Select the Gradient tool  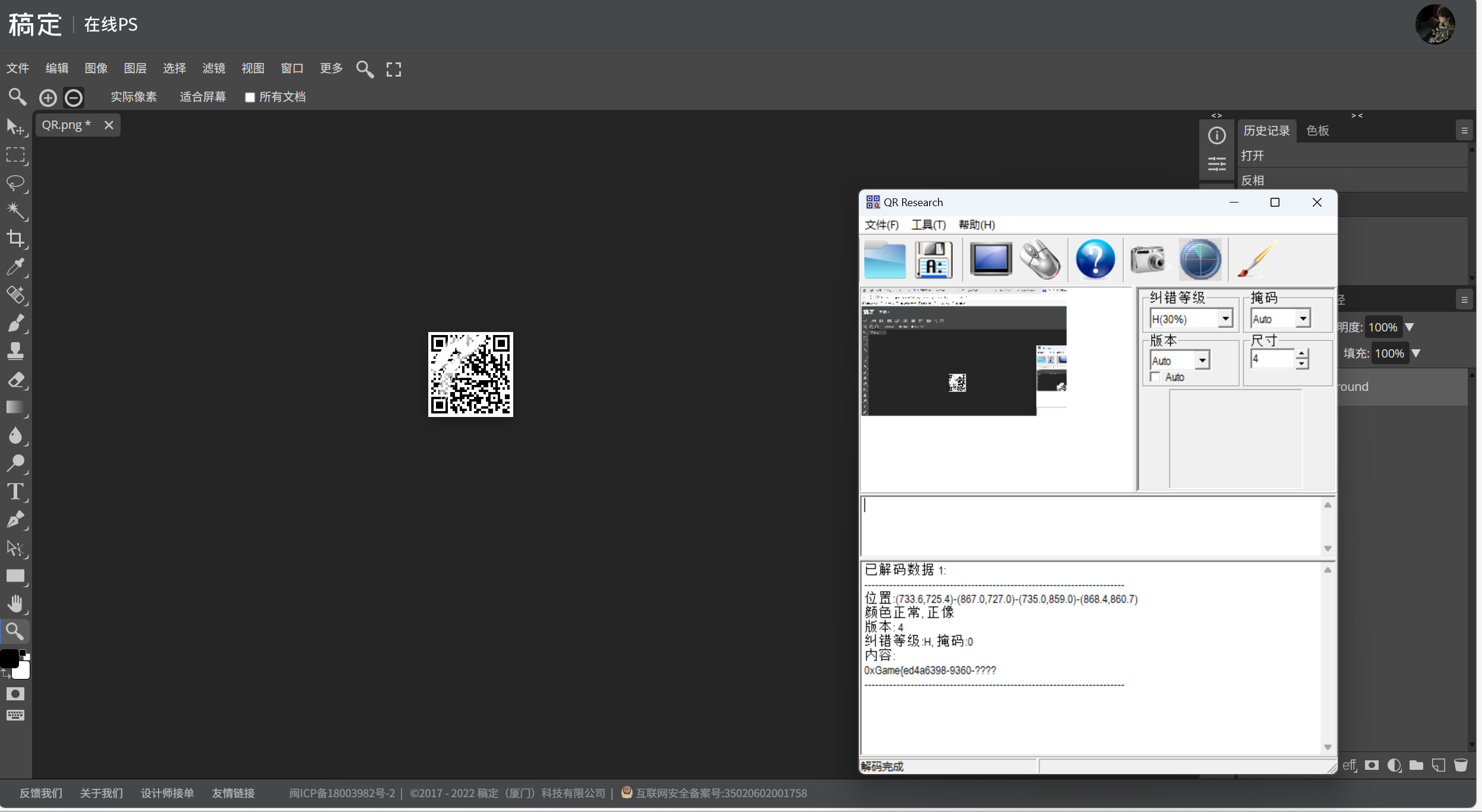point(15,407)
